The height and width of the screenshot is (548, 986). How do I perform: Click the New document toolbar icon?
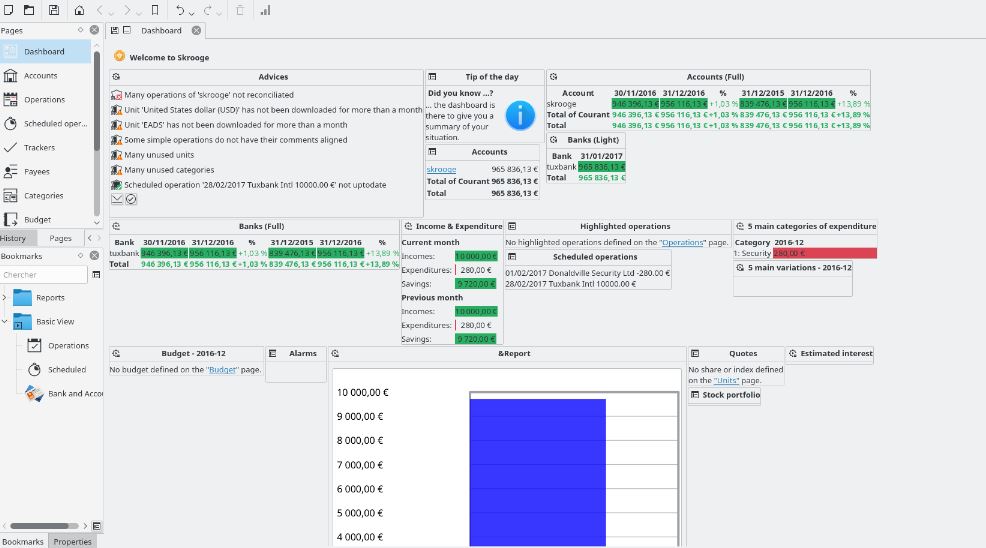[9, 10]
